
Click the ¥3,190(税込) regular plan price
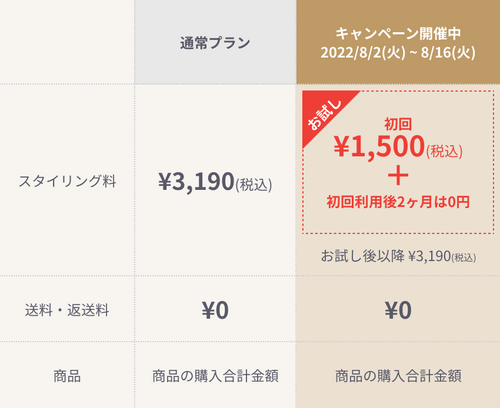click(215, 182)
